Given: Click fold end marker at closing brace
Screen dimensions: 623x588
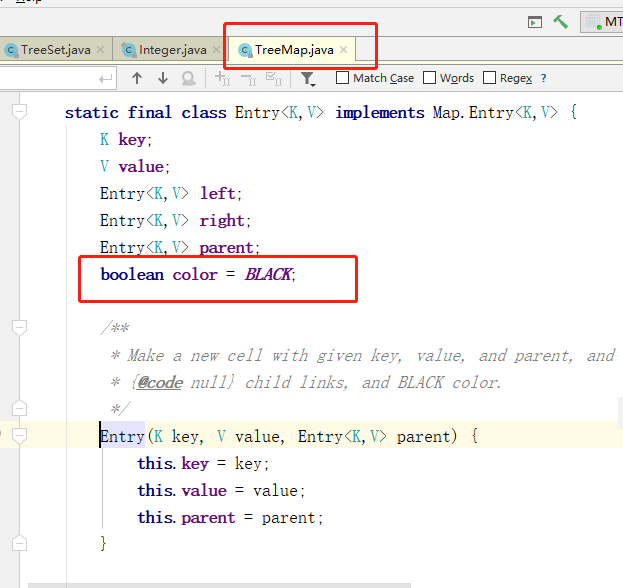Looking at the screenshot, I should [19, 543].
